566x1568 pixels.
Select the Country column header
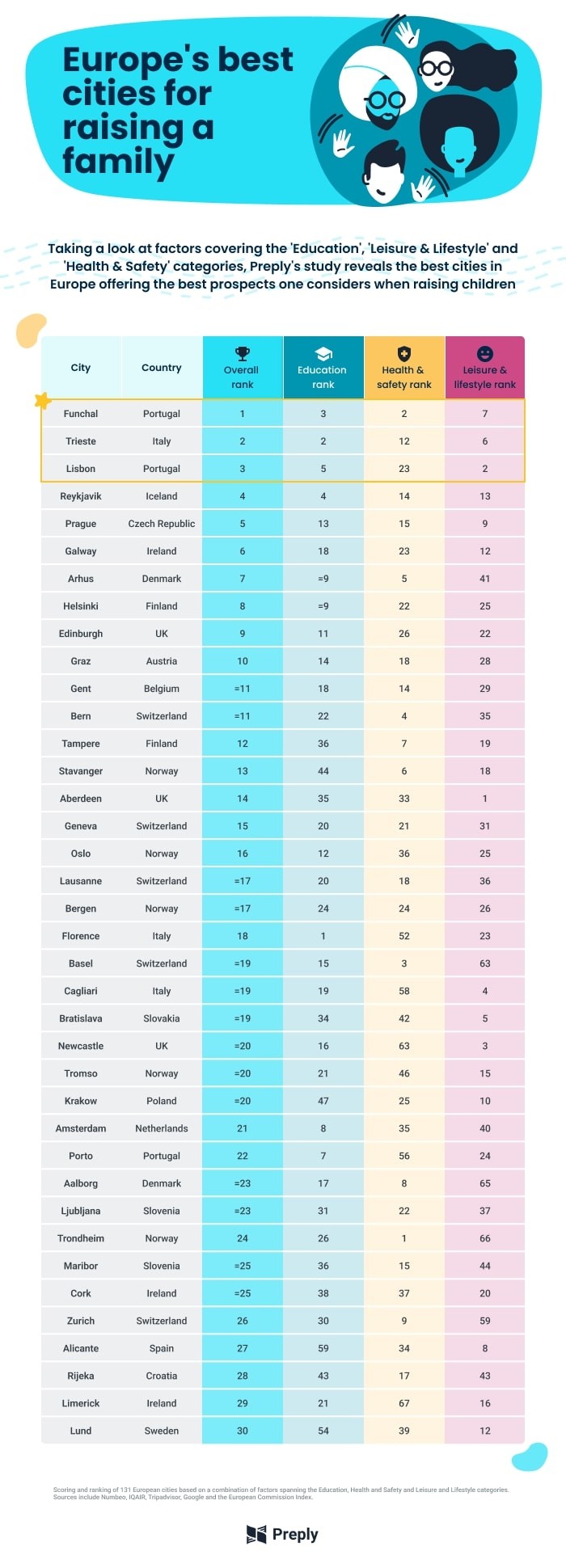click(x=162, y=368)
